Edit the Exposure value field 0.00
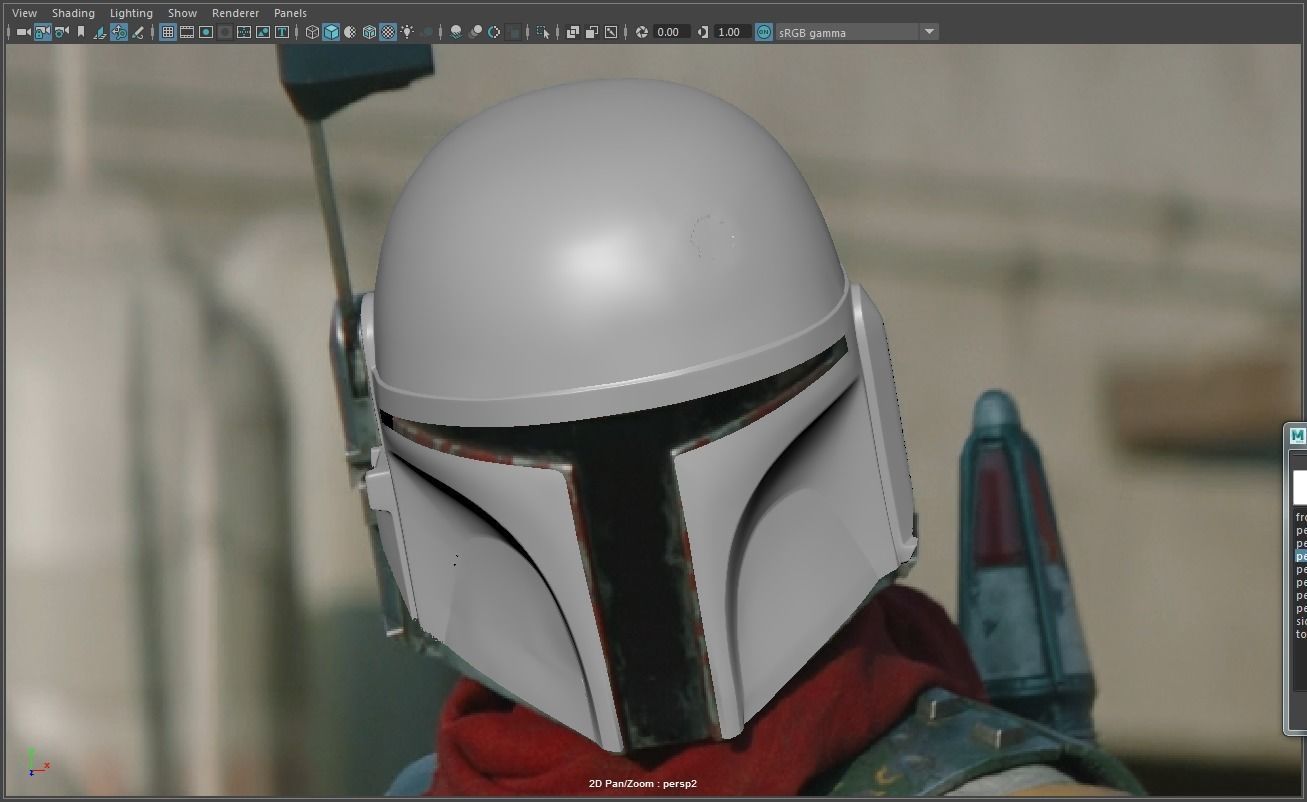 (x=671, y=32)
